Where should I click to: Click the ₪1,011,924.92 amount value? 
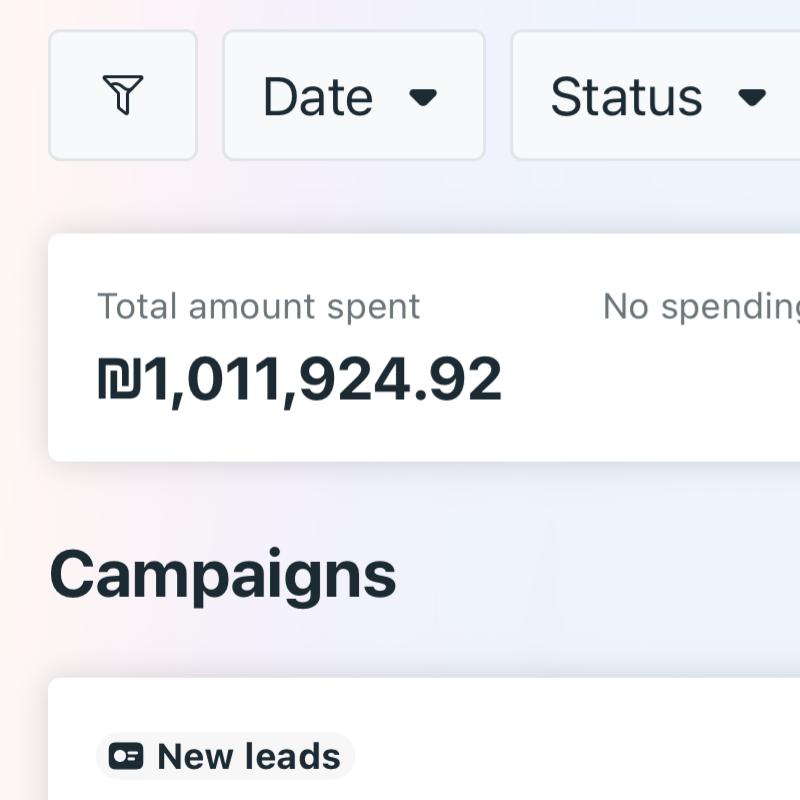point(300,380)
